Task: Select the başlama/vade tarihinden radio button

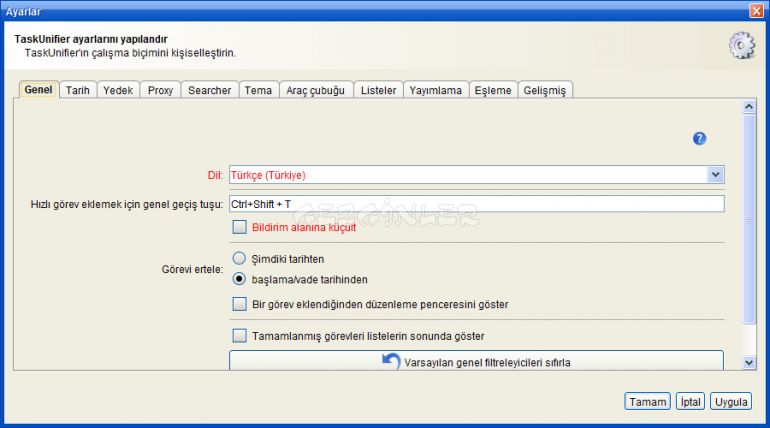Action: coord(239,279)
